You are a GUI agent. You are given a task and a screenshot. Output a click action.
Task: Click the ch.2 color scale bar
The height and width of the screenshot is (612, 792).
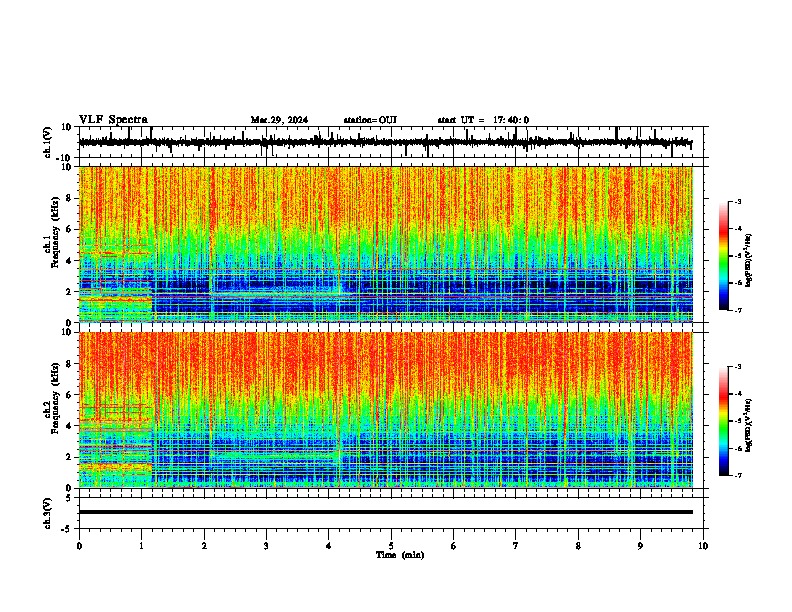724,421
